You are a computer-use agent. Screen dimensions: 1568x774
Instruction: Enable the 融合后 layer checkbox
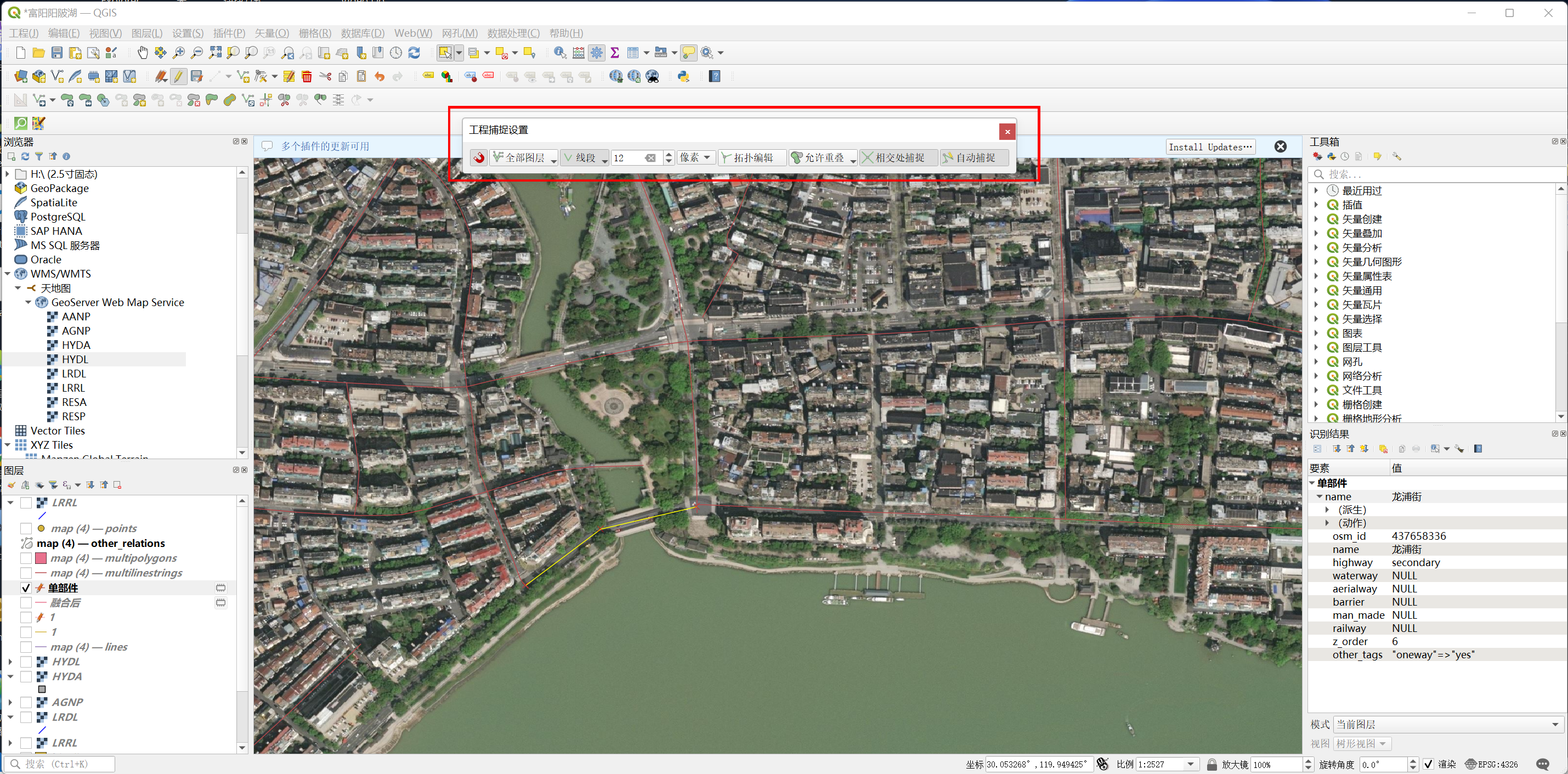[26, 603]
